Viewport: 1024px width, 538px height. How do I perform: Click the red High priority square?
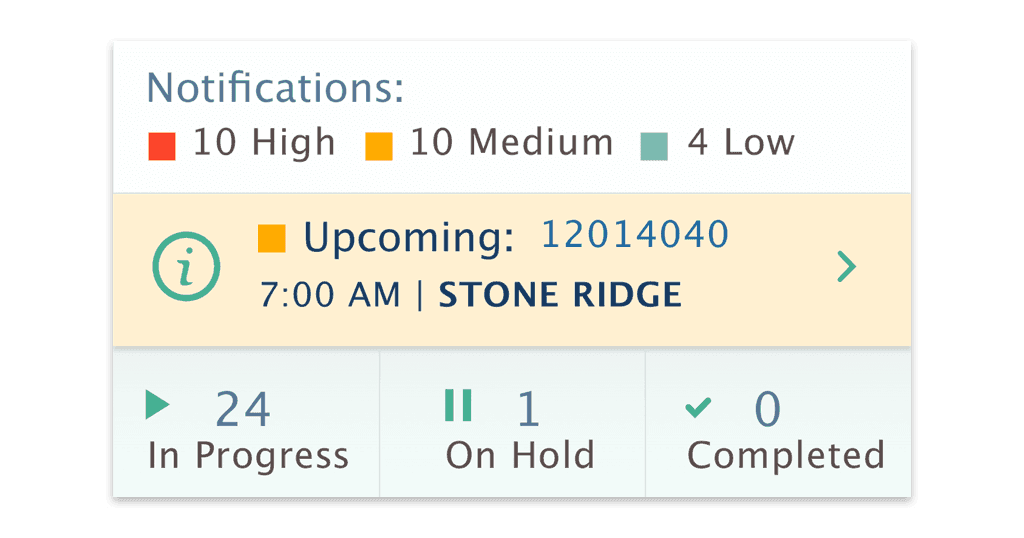point(161,147)
